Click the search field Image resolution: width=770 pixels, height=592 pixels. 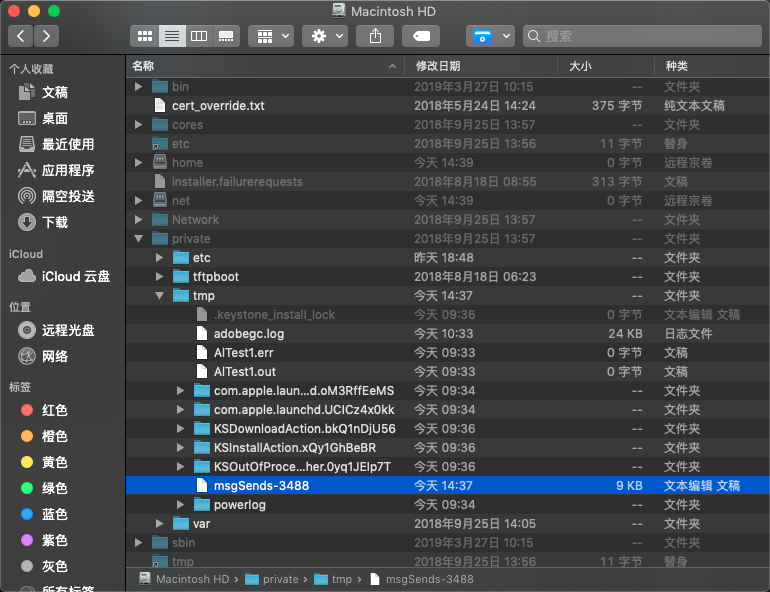(x=642, y=36)
